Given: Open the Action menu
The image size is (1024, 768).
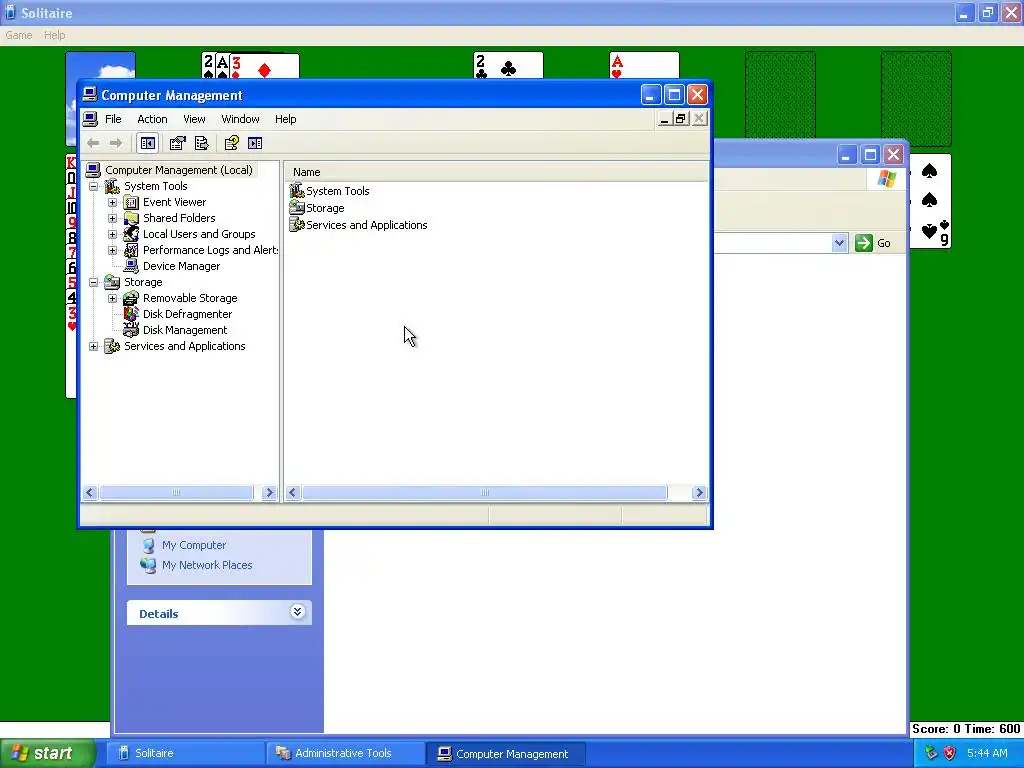Looking at the screenshot, I should pos(152,119).
